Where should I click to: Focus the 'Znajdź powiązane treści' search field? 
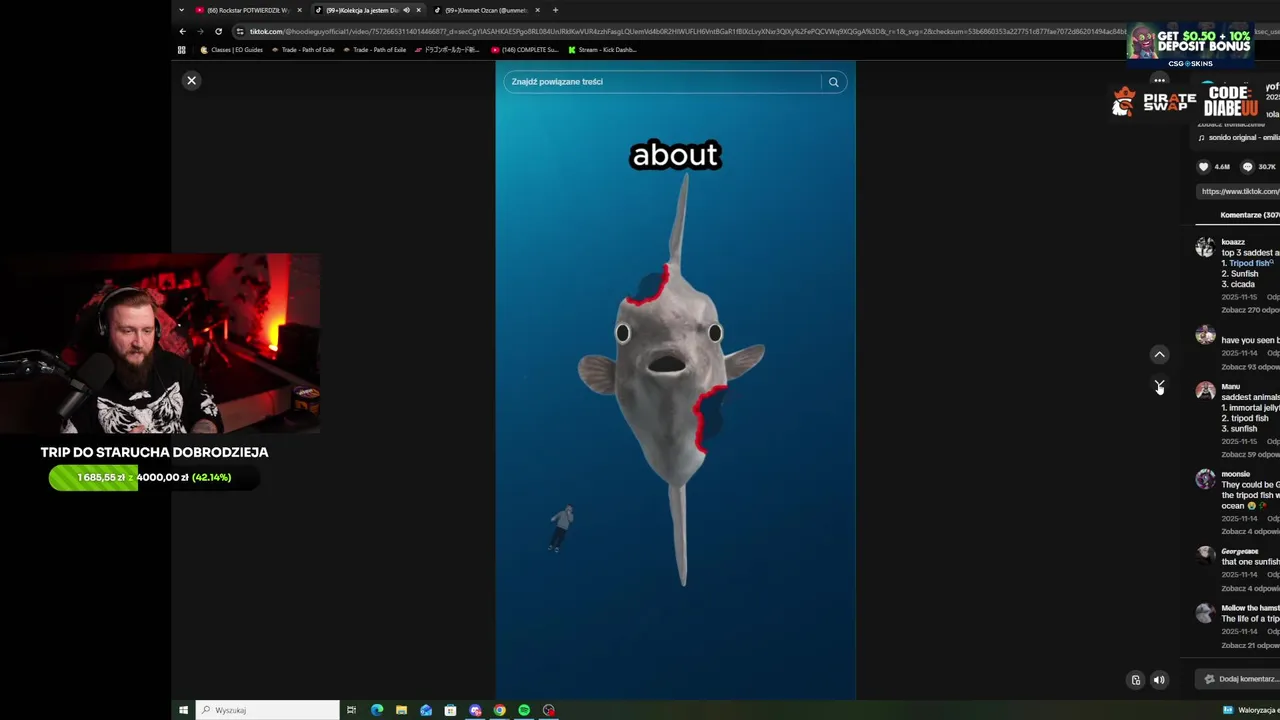coord(664,82)
